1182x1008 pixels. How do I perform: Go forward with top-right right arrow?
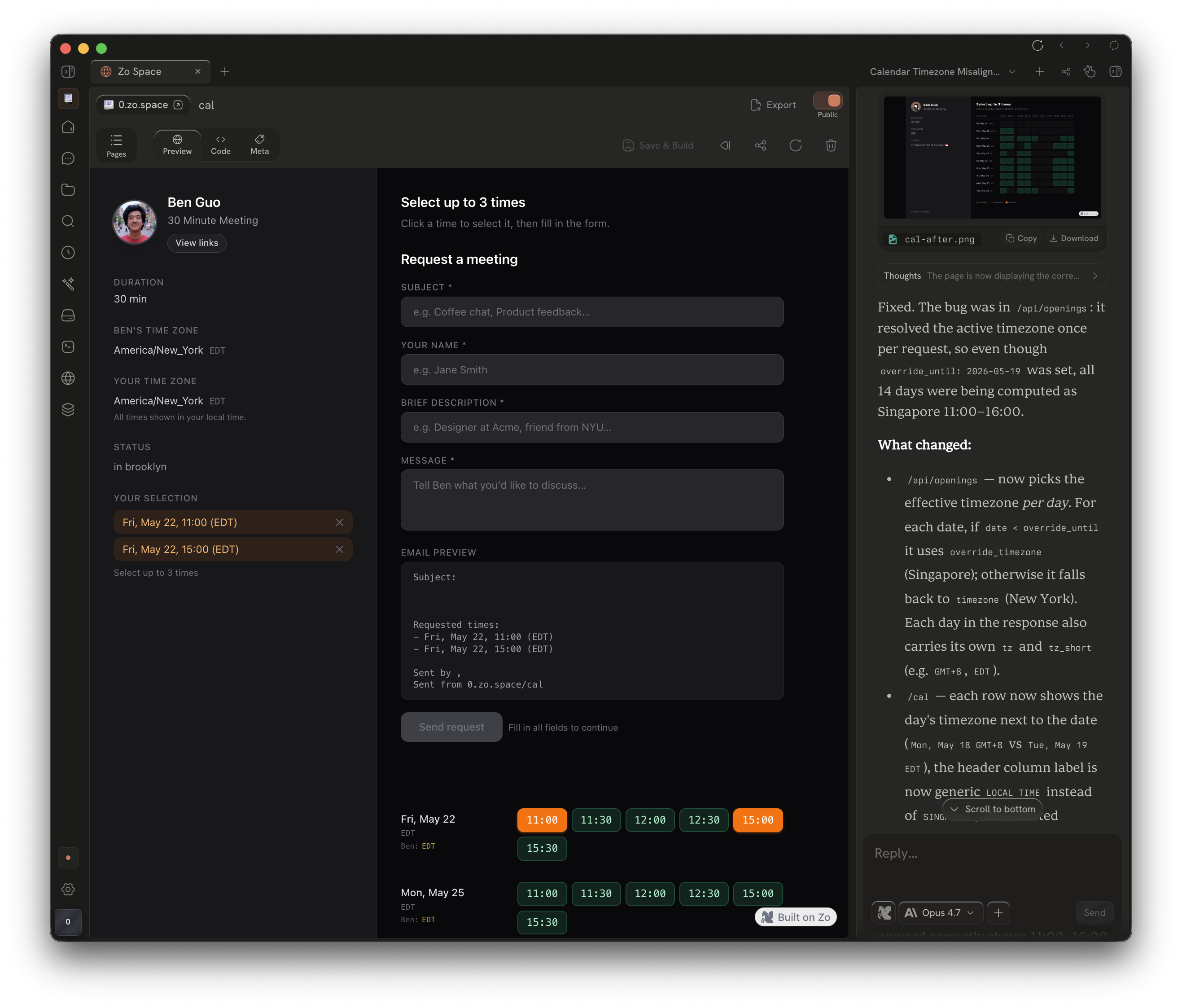click(x=1088, y=46)
